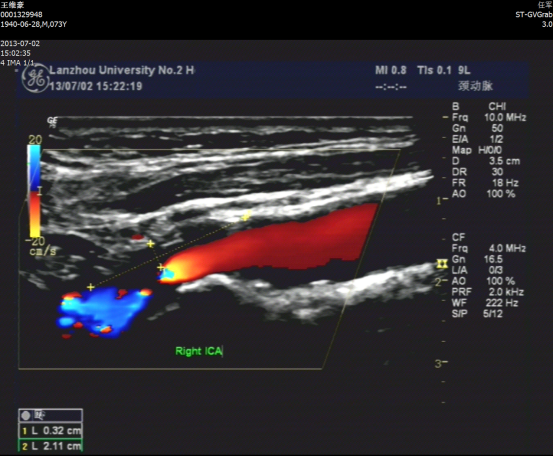Click the GE logo icon in header
Screen dimensions: 553x456
(x=35, y=78)
